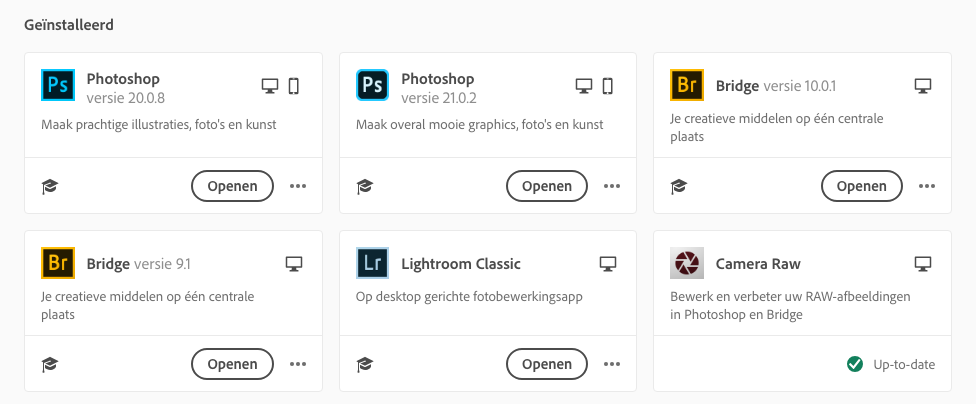The width and height of the screenshot is (976, 404).
Task: Click learn cap icon for Bridge 10.0.1
Action: (678, 186)
